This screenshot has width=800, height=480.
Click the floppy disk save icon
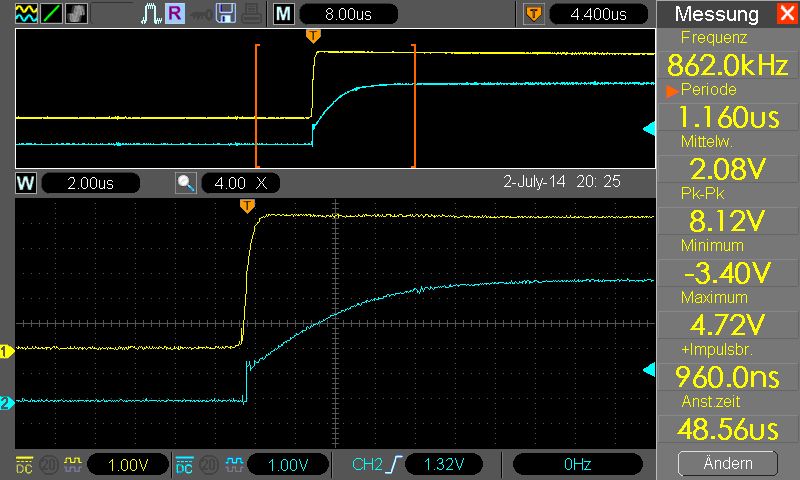pyautogui.click(x=225, y=14)
